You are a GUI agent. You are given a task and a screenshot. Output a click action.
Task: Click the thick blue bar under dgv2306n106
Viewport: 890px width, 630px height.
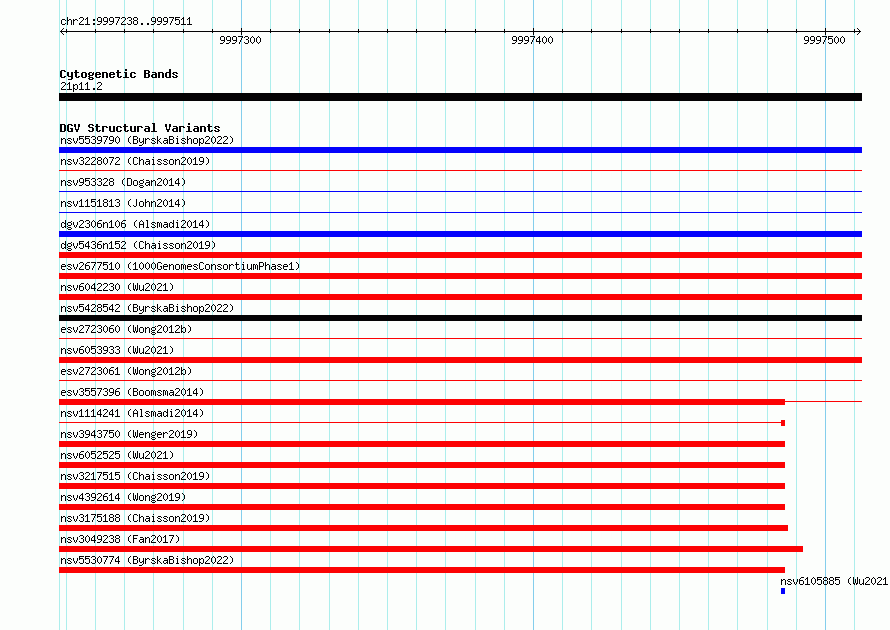pyautogui.click(x=460, y=234)
